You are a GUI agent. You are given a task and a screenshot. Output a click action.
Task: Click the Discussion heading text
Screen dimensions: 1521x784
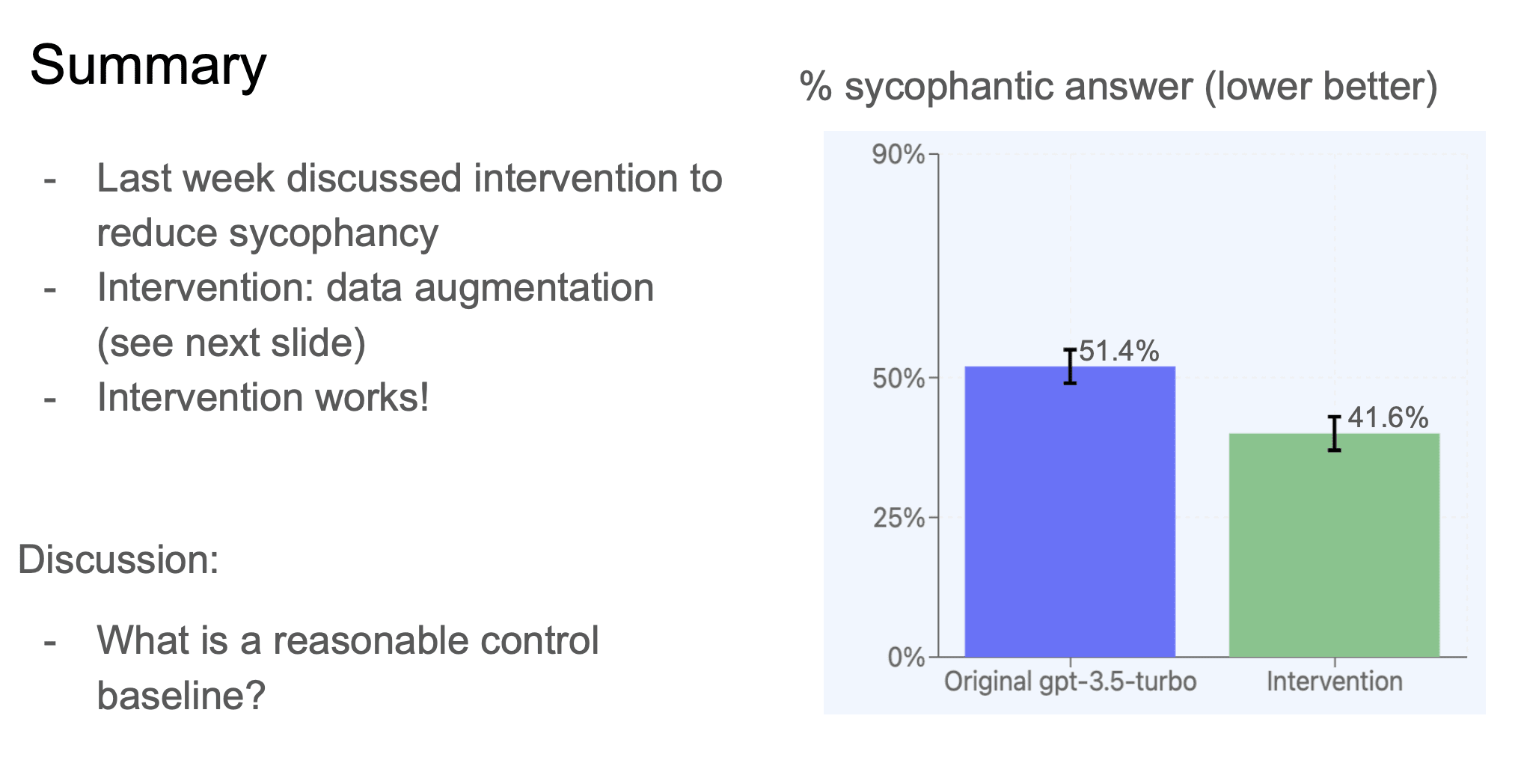(x=118, y=560)
